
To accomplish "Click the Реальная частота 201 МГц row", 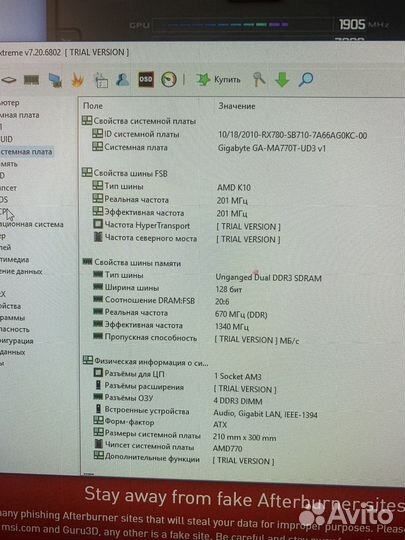I will (x=170, y=200).
